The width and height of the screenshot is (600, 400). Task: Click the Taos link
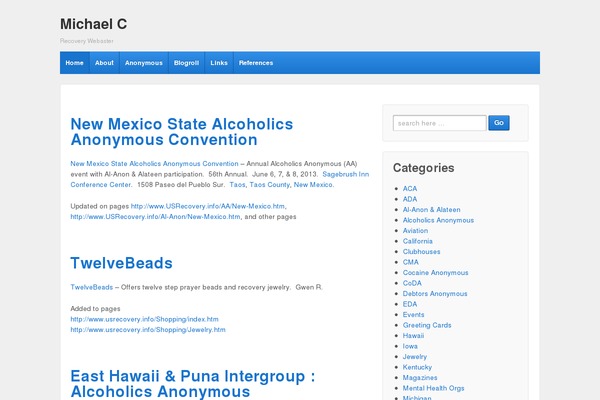(237, 184)
